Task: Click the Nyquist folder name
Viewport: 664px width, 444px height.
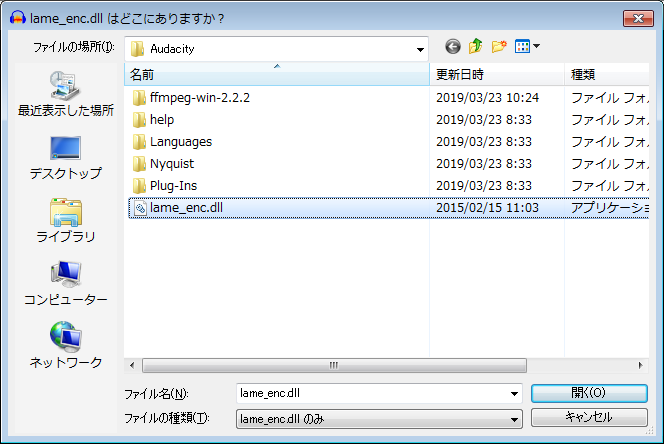Action: [x=172, y=164]
